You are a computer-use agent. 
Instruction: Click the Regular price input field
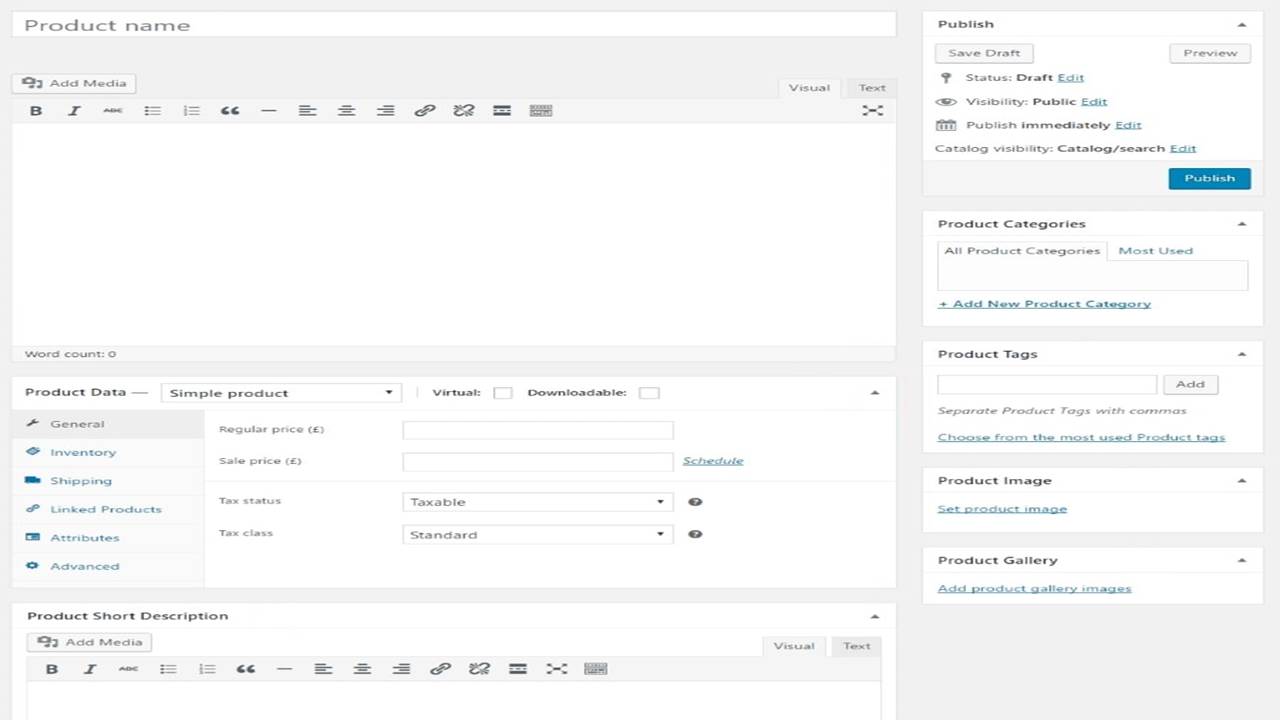[538, 430]
